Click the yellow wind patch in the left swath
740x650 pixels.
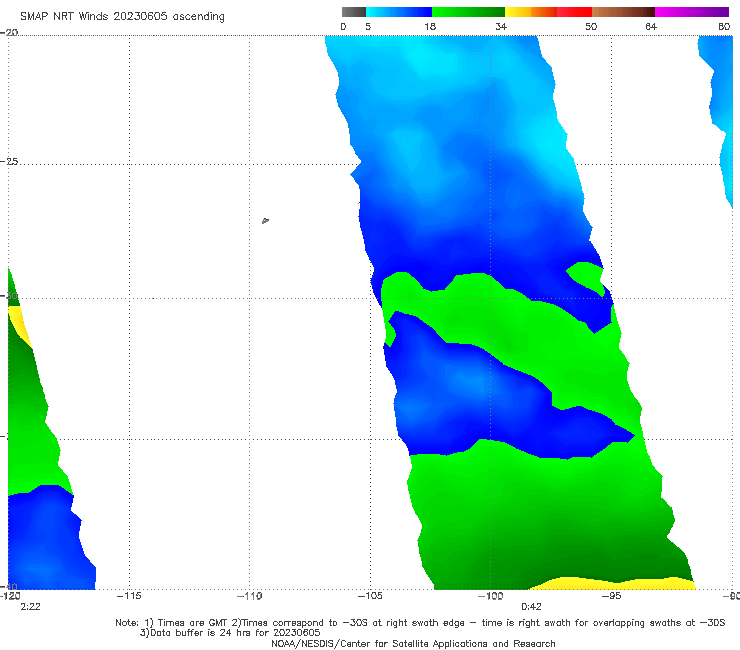19,326
